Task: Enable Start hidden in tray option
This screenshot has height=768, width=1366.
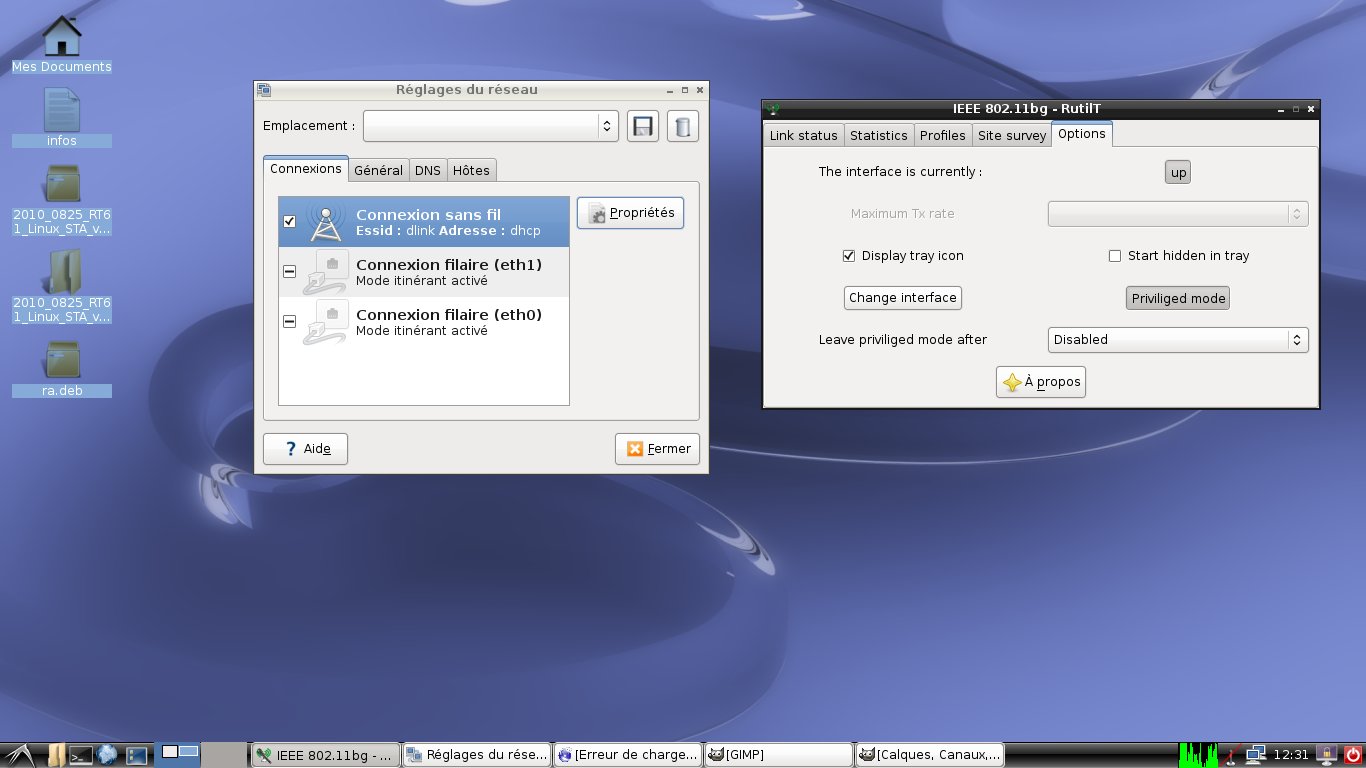Action: (1115, 256)
